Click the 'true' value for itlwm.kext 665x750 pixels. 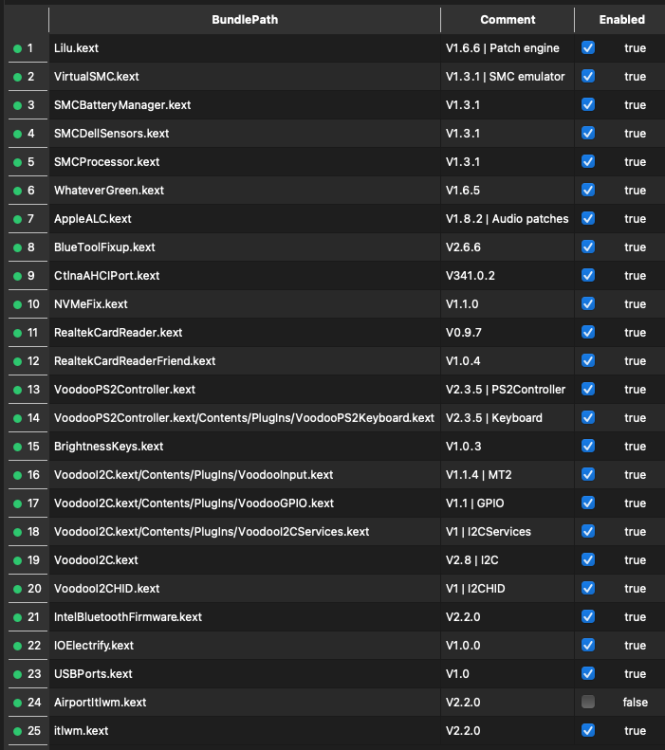coord(635,730)
